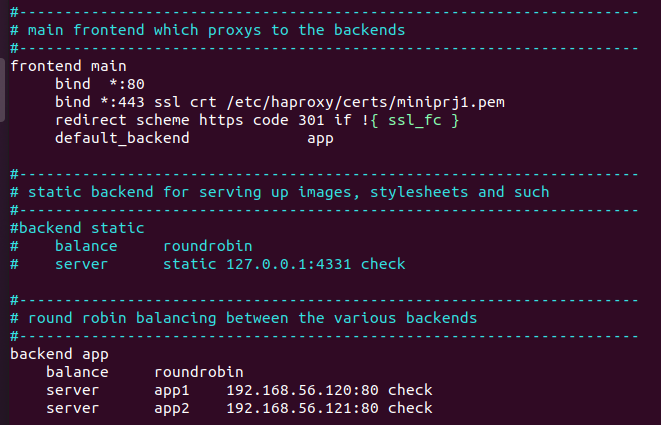Click the 'backend app' line

tap(59, 354)
